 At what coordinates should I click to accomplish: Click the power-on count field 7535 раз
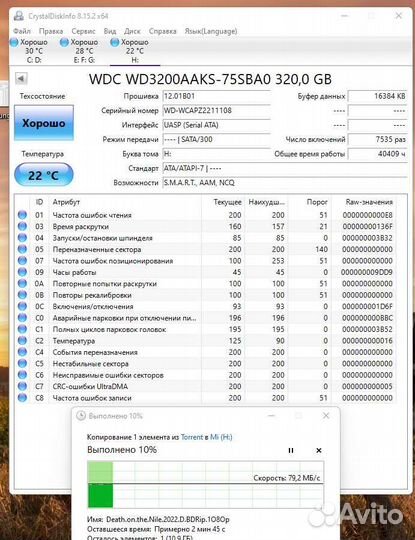(x=377, y=139)
